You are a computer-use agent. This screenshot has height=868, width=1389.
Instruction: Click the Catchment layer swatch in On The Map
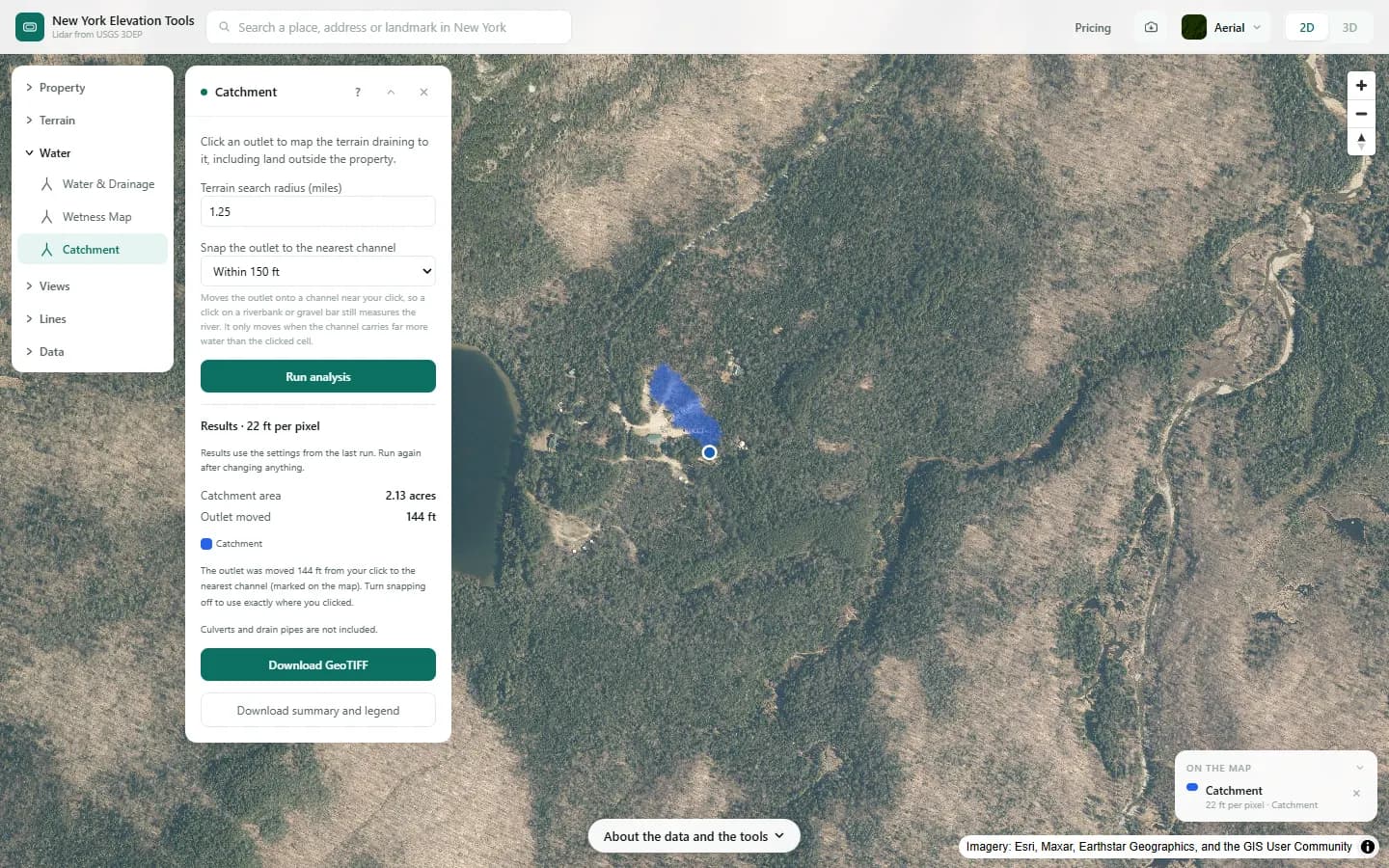click(1192, 787)
